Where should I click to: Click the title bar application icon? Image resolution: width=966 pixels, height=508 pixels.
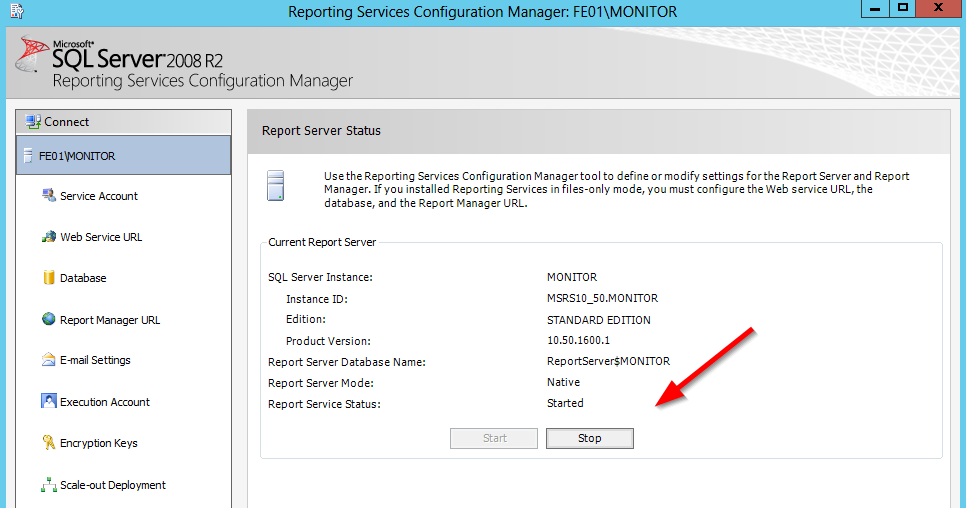pos(17,10)
